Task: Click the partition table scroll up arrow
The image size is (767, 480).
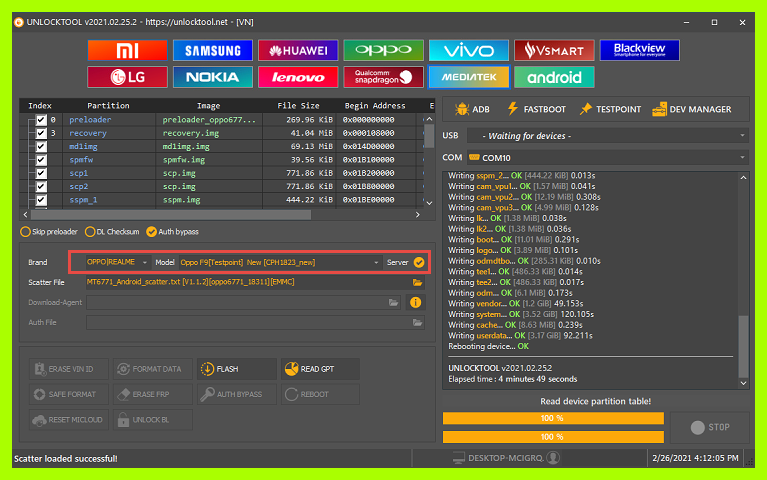Action: (x=429, y=119)
